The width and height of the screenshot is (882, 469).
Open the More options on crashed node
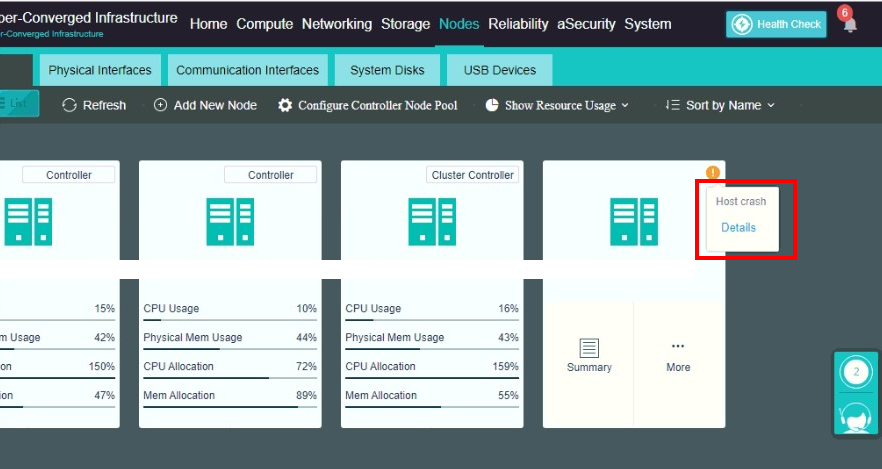click(x=678, y=355)
